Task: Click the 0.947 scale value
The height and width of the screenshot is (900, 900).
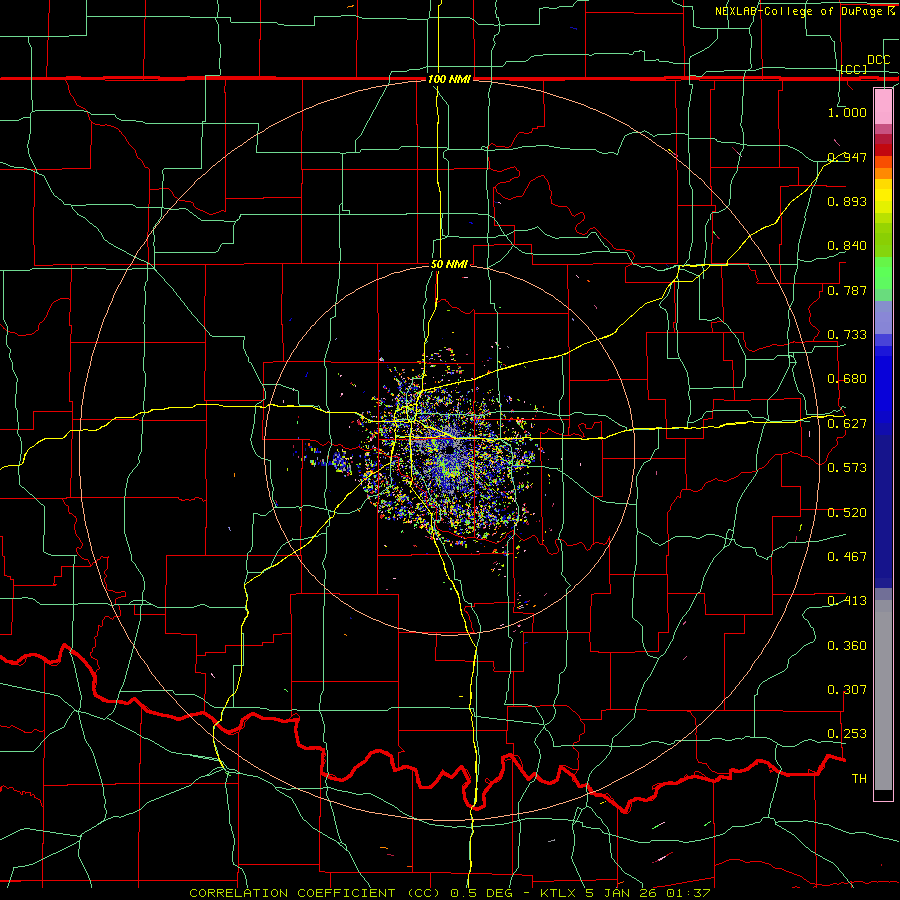Action: tap(847, 157)
